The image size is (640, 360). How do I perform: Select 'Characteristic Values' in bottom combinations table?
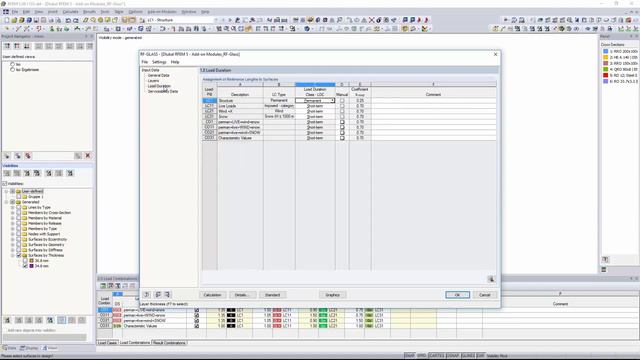click(140, 326)
